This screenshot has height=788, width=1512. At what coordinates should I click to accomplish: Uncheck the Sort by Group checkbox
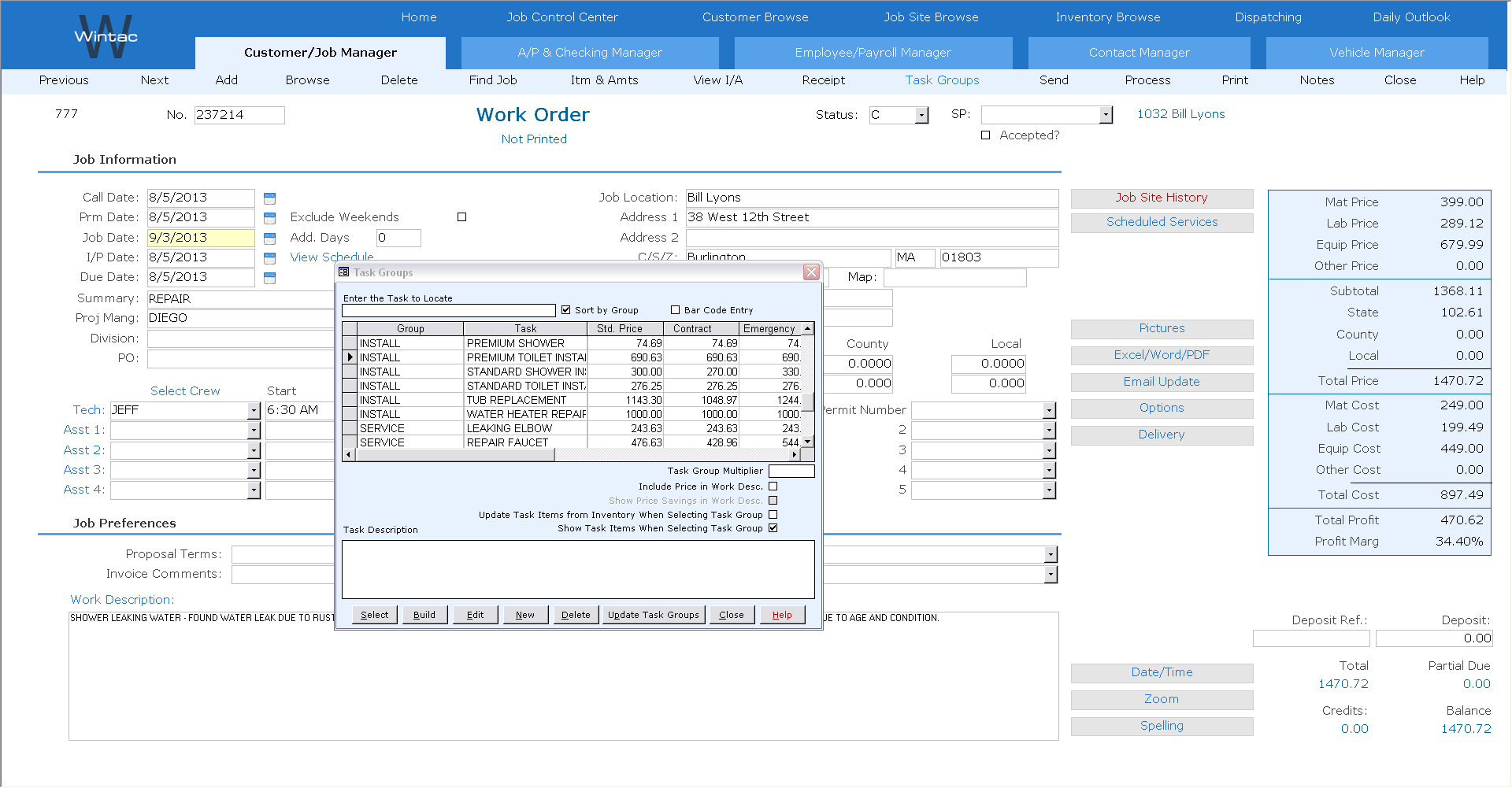coord(565,310)
